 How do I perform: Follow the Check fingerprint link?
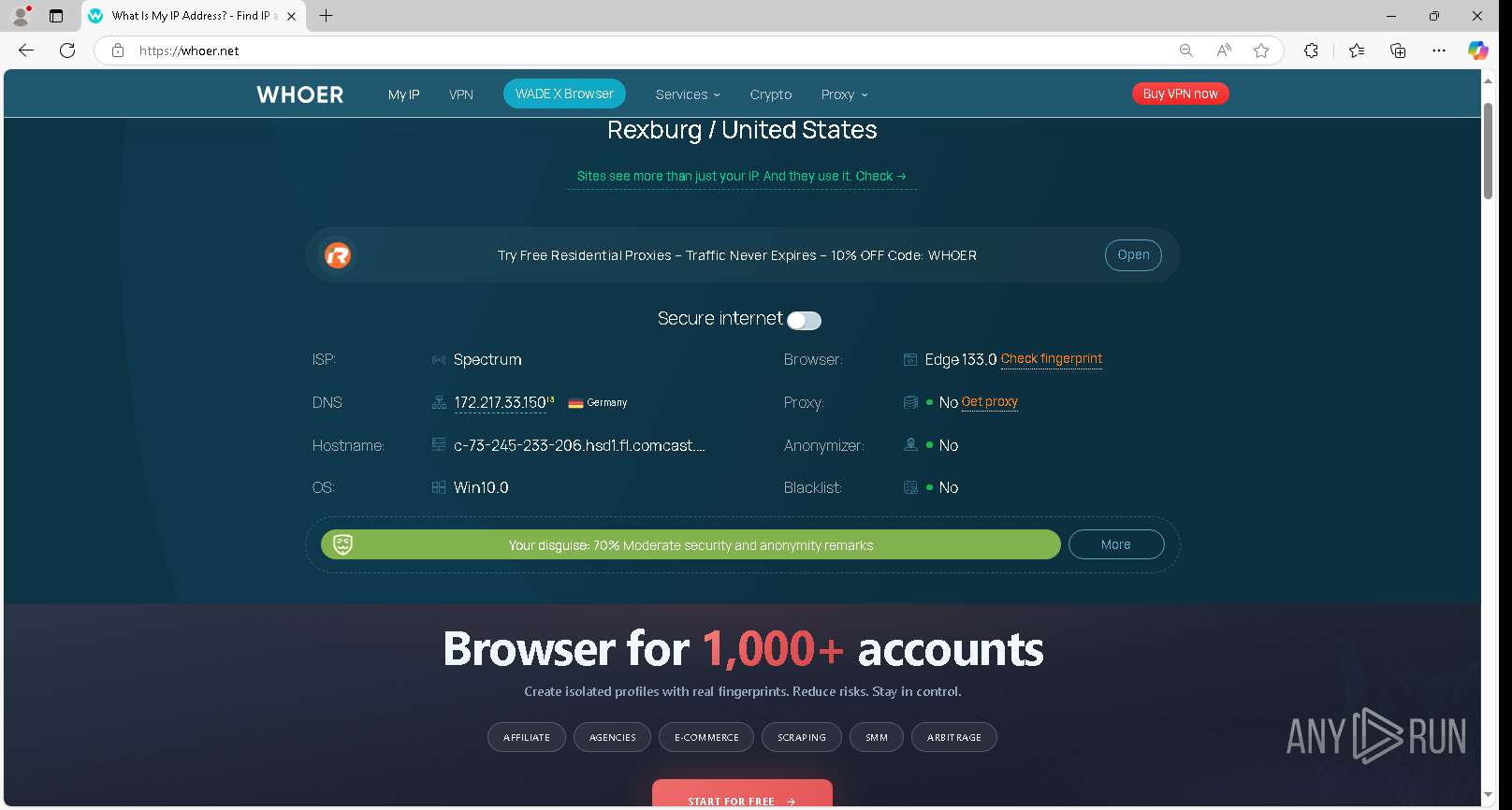(1052, 359)
